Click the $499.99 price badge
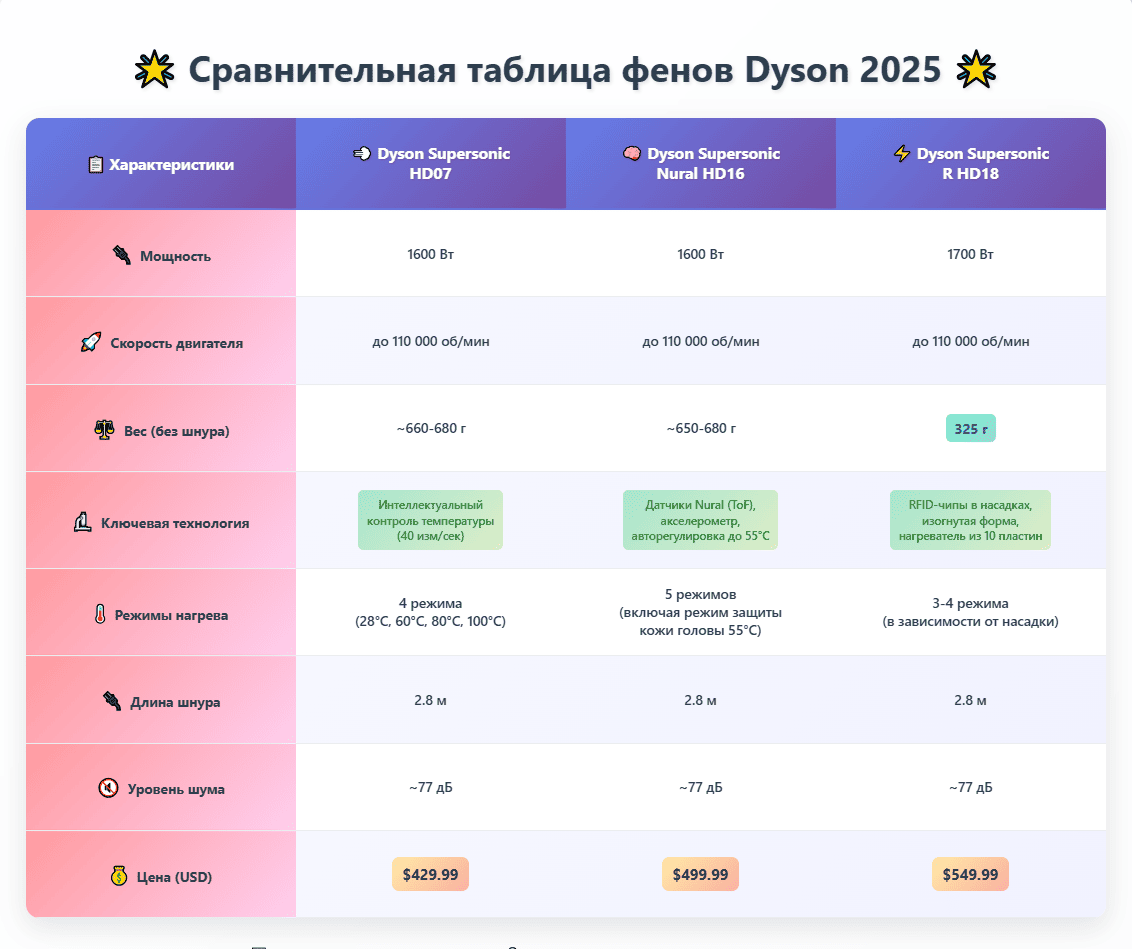 click(x=700, y=874)
